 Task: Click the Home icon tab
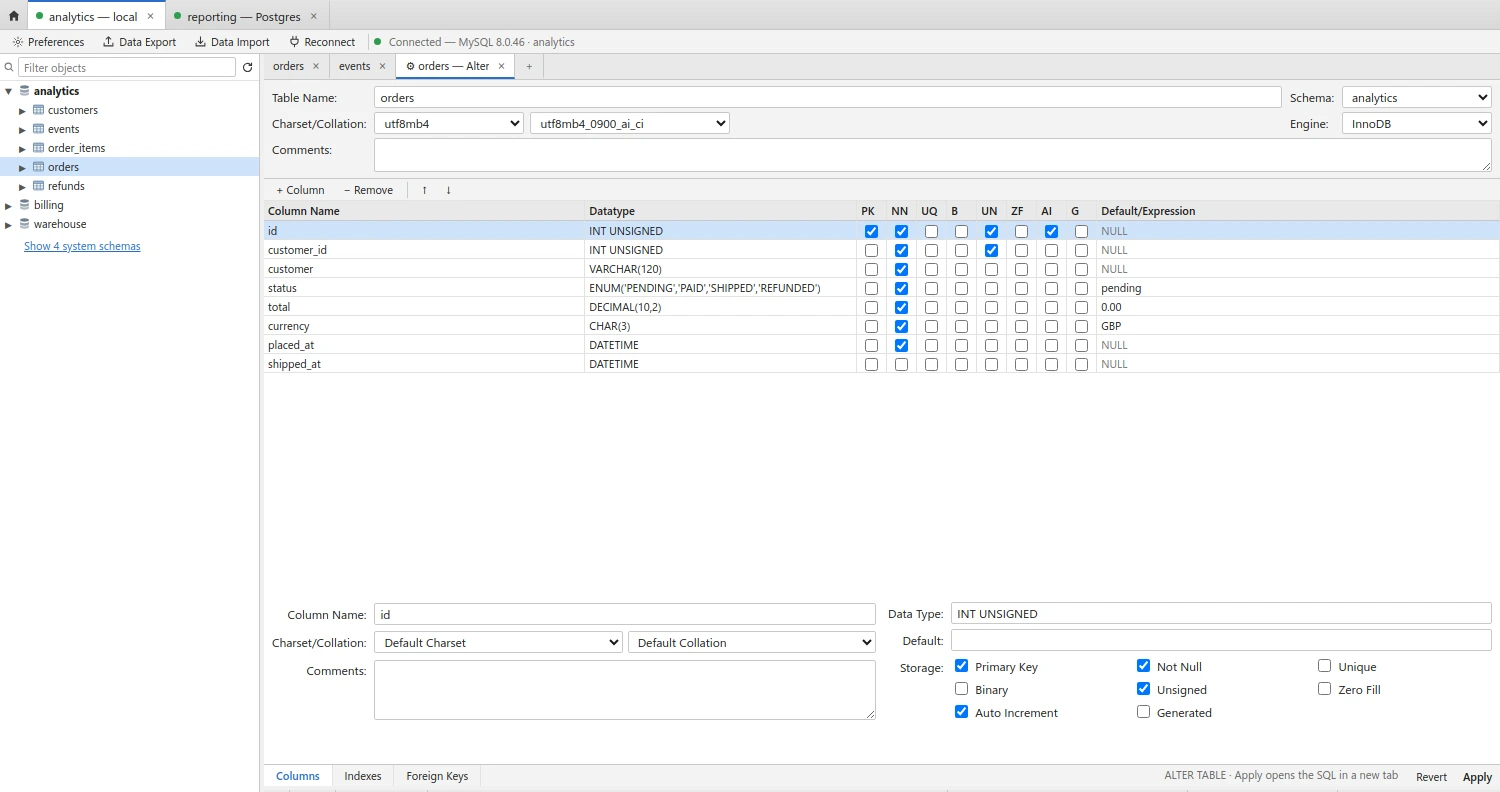[13, 16]
